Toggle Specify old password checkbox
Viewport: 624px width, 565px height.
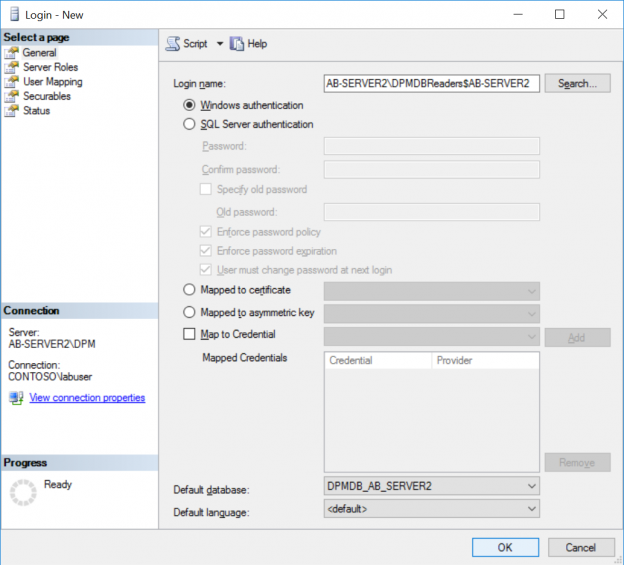(x=206, y=189)
